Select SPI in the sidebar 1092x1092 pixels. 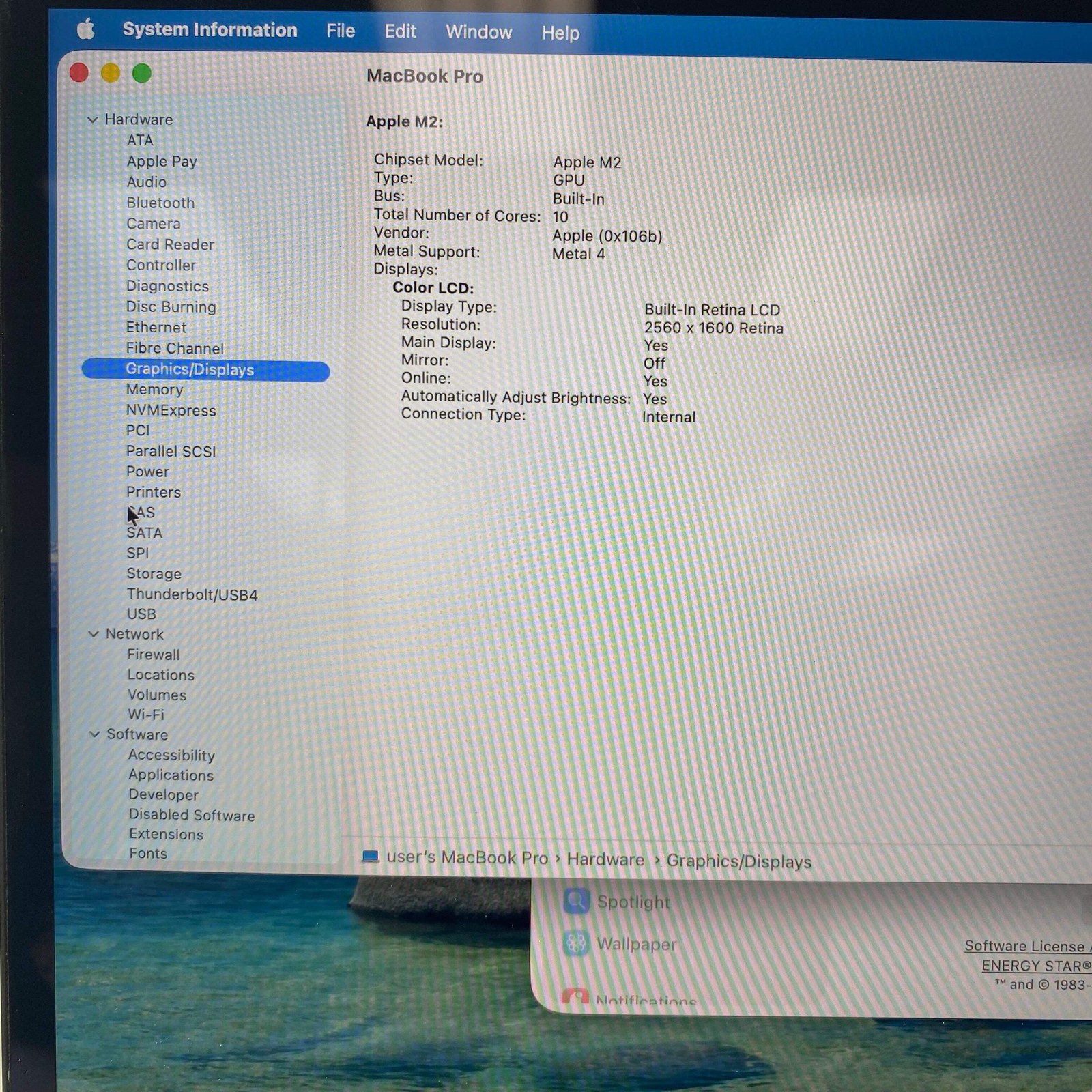pos(137,554)
